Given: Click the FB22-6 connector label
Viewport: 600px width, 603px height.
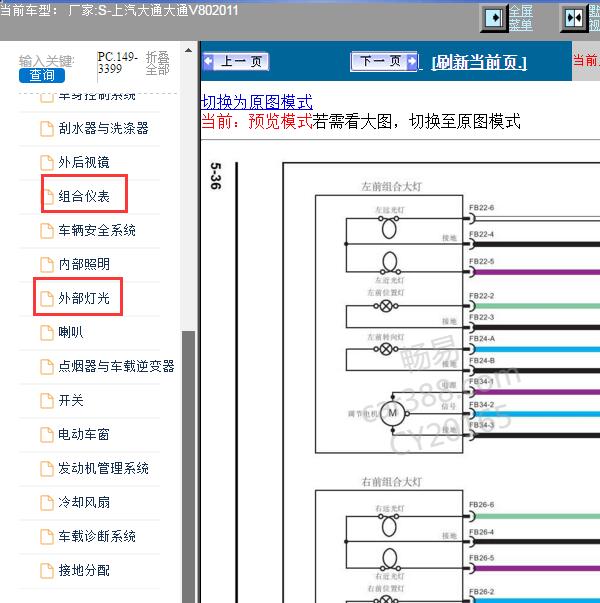Looking at the screenshot, I should click(x=481, y=208).
